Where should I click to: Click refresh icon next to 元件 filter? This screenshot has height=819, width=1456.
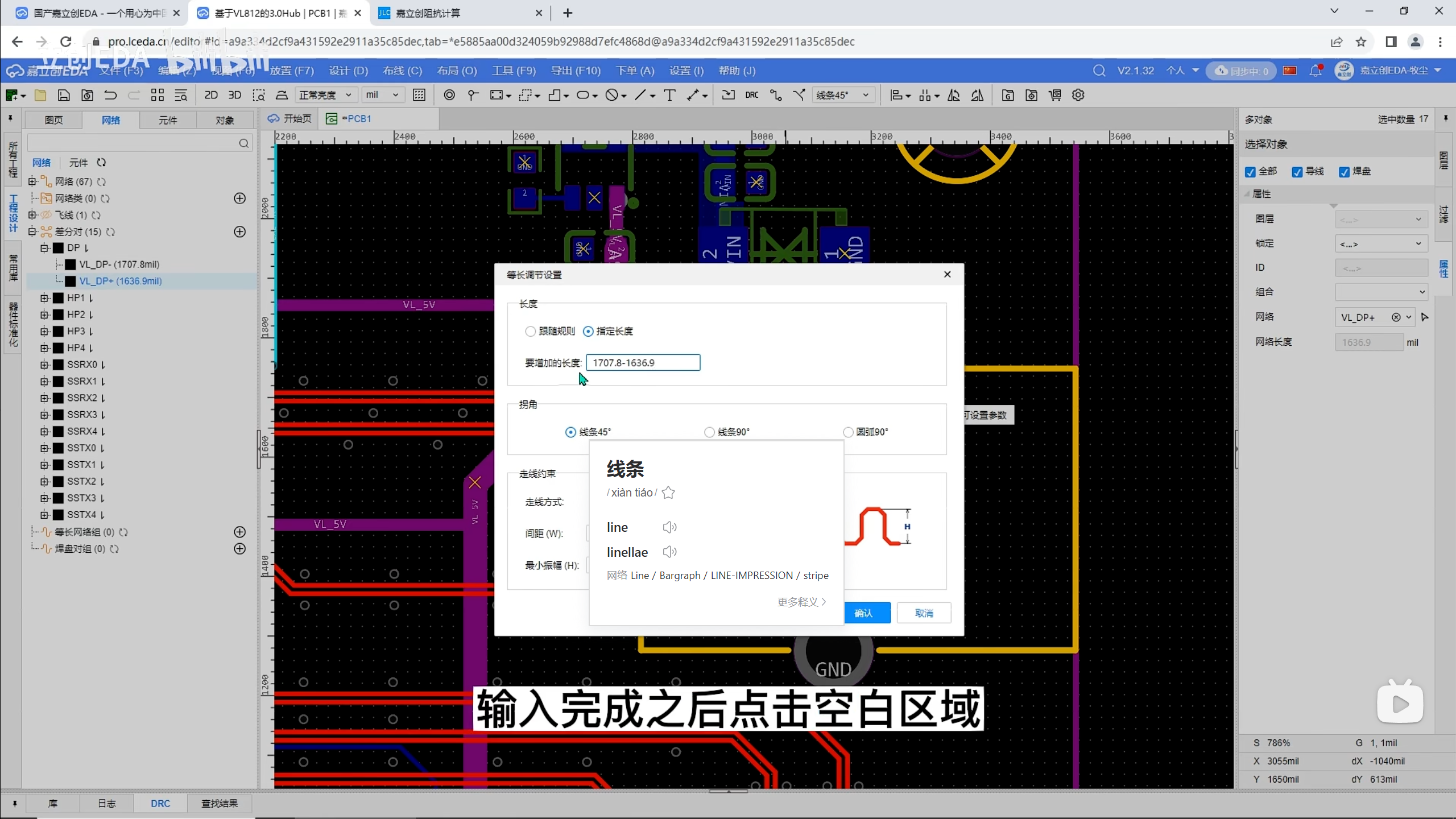click(x=101, y=163)
